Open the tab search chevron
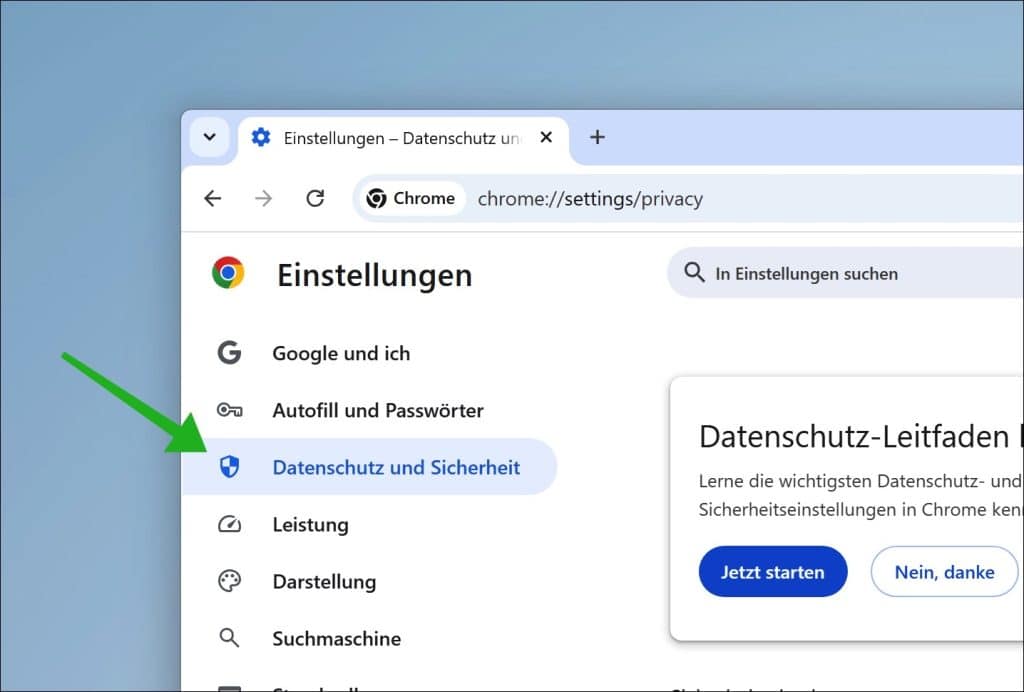 (x=209, y=137)
